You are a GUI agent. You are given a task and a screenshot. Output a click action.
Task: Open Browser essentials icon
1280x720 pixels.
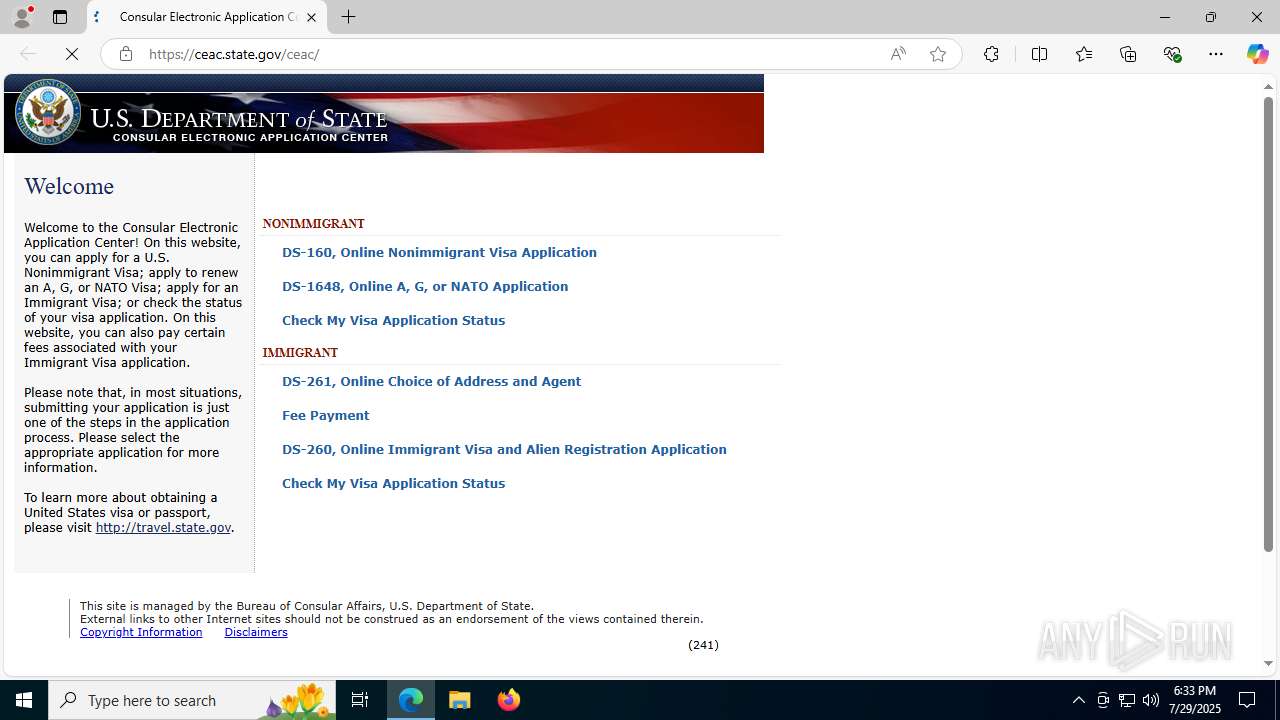(1172, 54)
